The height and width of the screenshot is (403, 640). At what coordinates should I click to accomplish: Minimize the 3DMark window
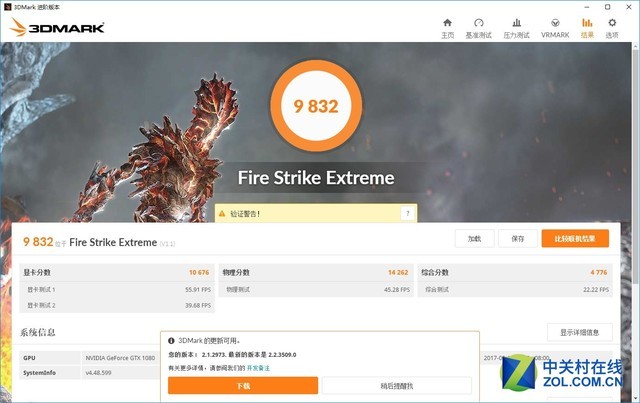(587, 7)
